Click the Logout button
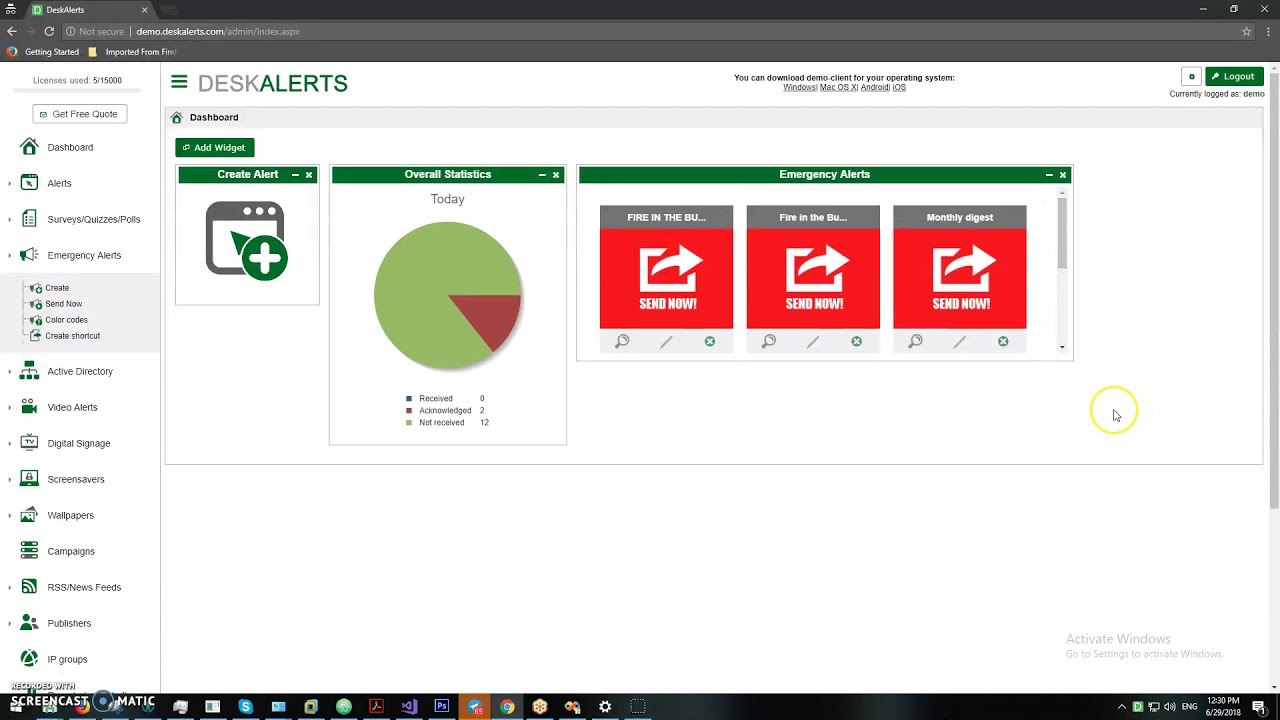 point(1234,76)
